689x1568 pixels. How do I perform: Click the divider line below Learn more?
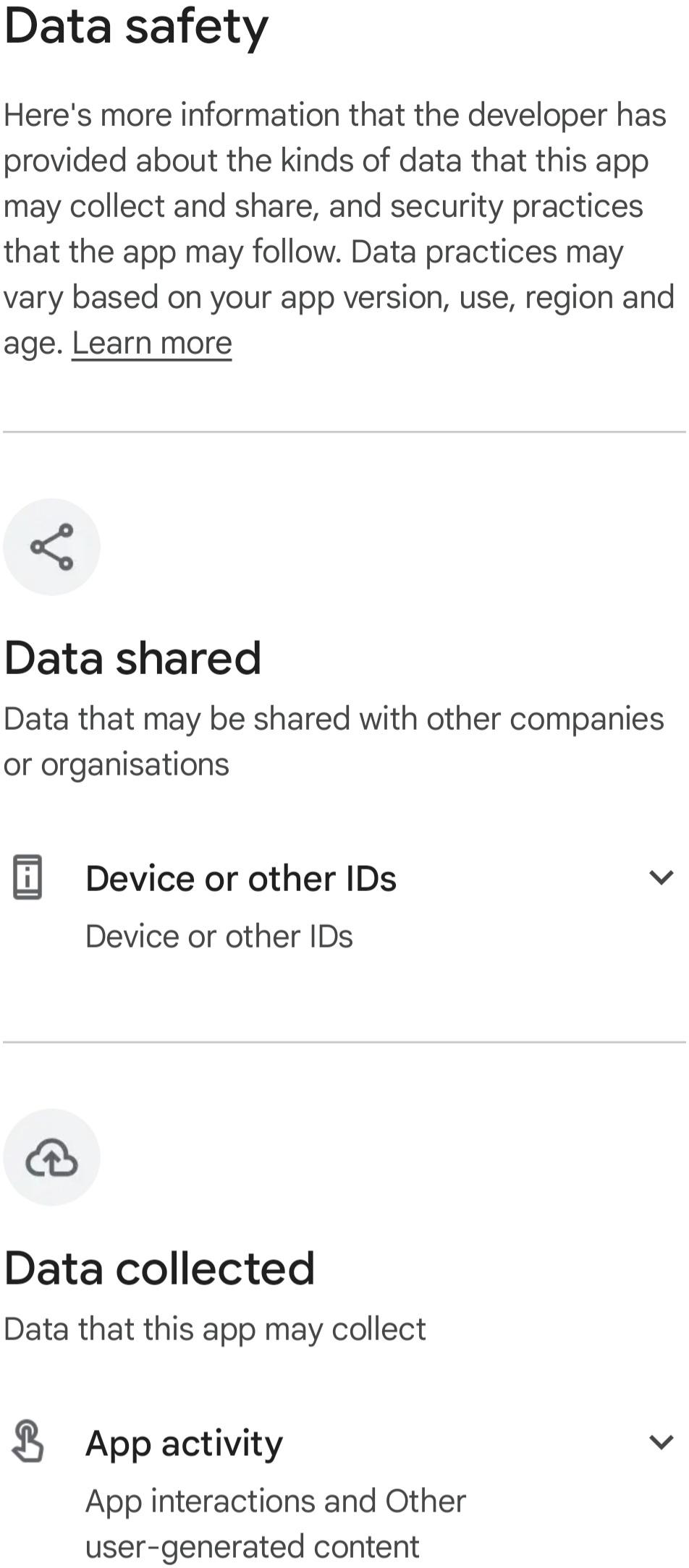pyautogui.click(x=344, y=433)
